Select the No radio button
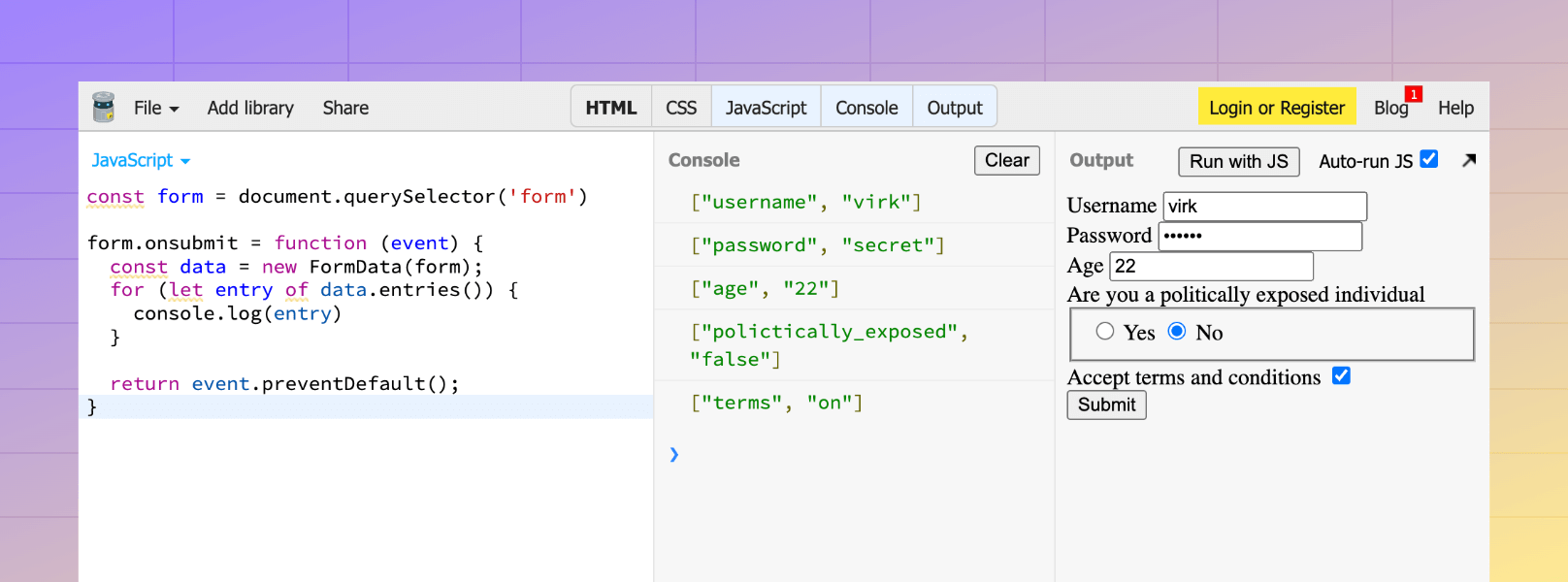This screenshot has width=1568, height=582. pos(1177,332)
